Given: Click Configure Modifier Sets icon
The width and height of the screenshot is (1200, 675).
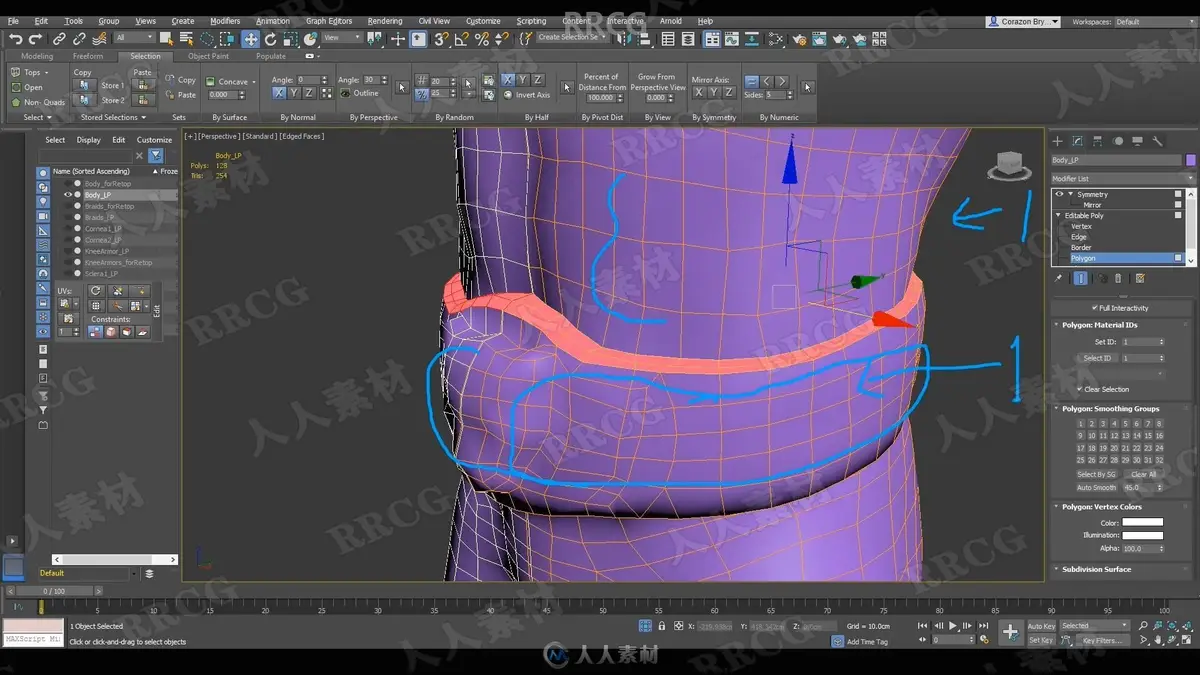Looking at the screenshot, I should click(1140, 279).
